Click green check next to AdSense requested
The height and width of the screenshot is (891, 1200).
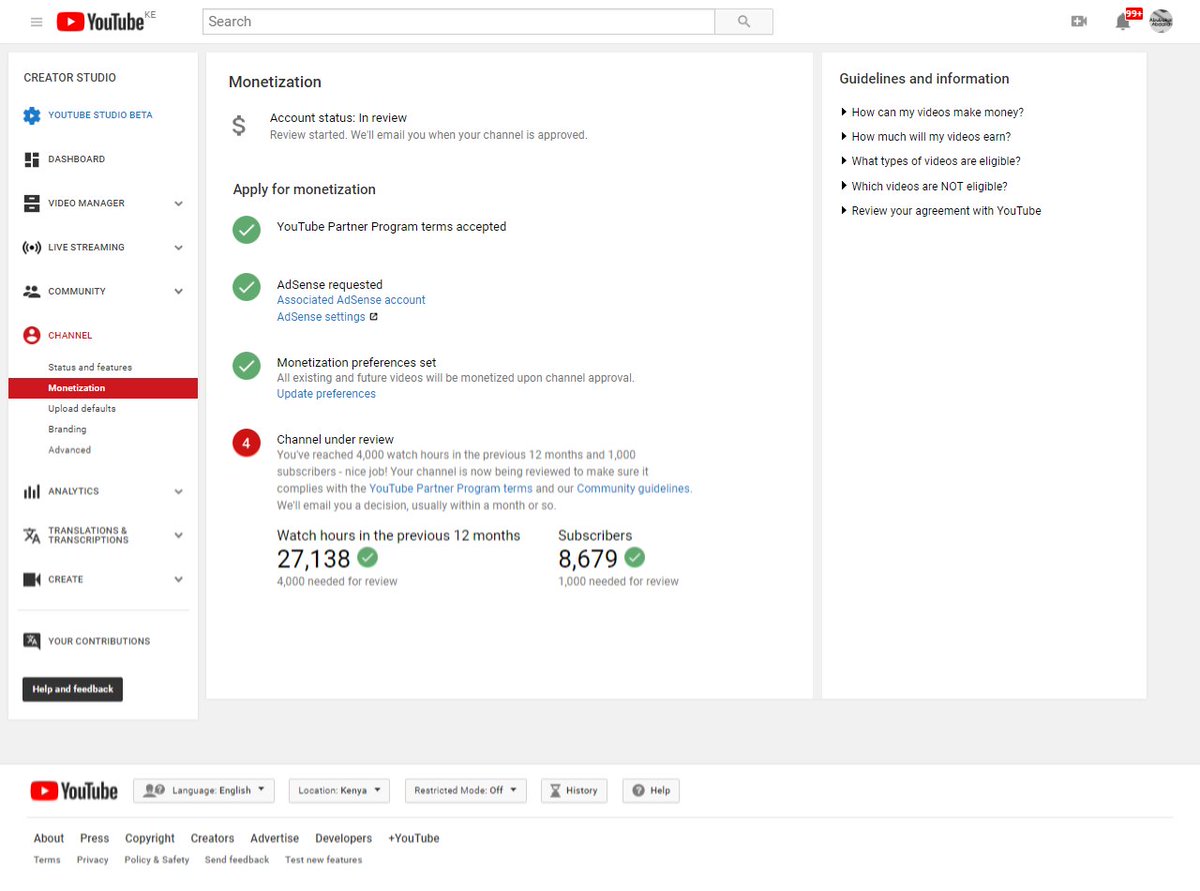point(247,287)
